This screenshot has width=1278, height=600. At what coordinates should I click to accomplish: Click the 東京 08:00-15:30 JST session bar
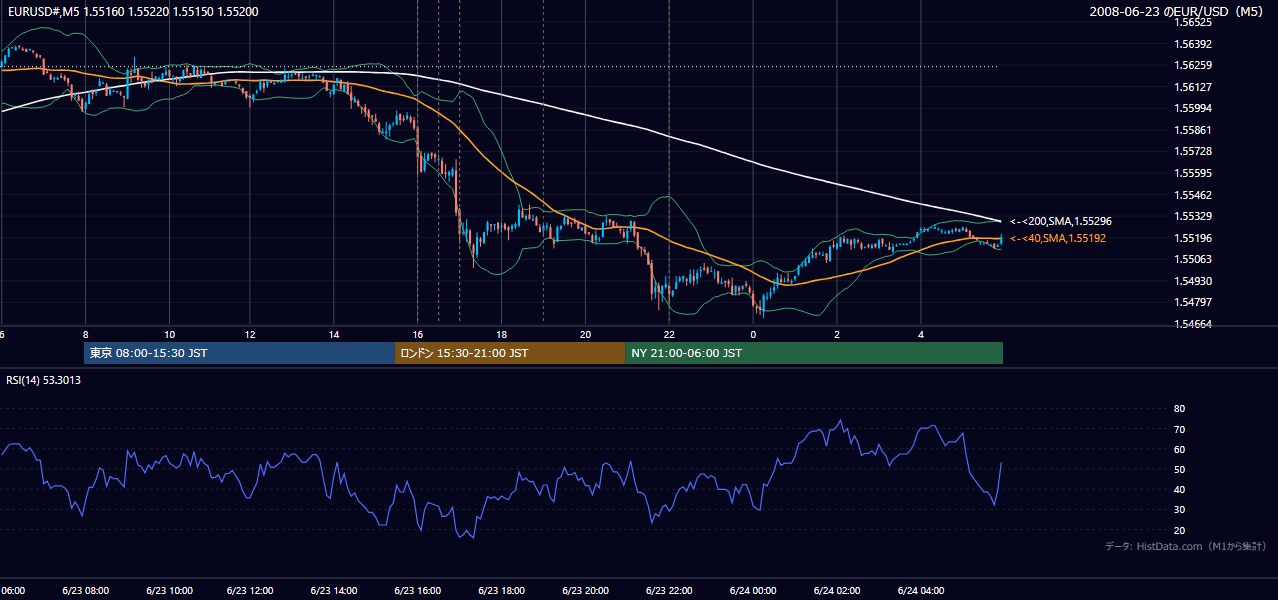240,353
